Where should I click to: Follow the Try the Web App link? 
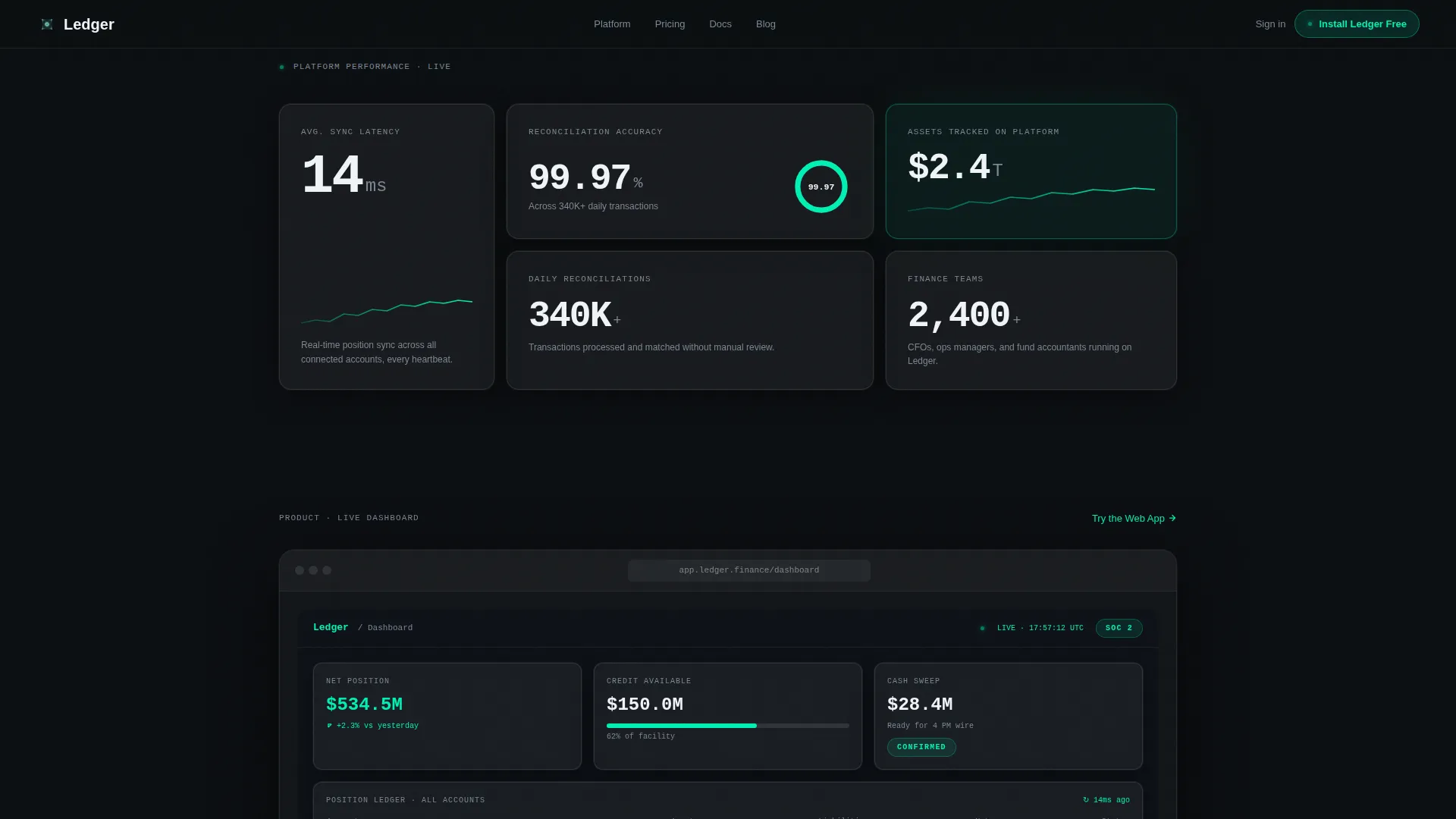1134,519
